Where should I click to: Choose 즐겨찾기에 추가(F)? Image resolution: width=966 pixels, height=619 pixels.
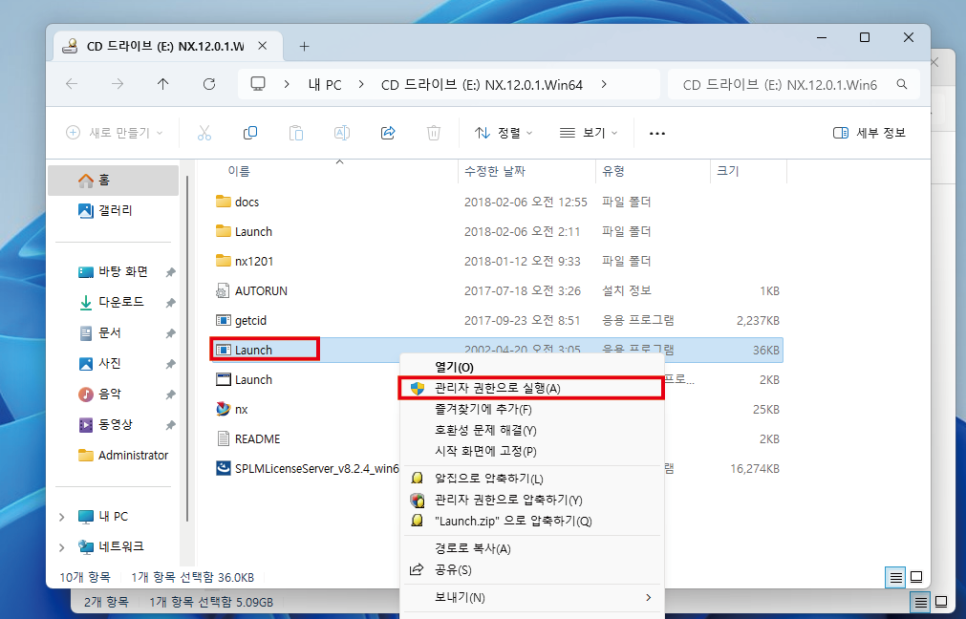point(532,409)
